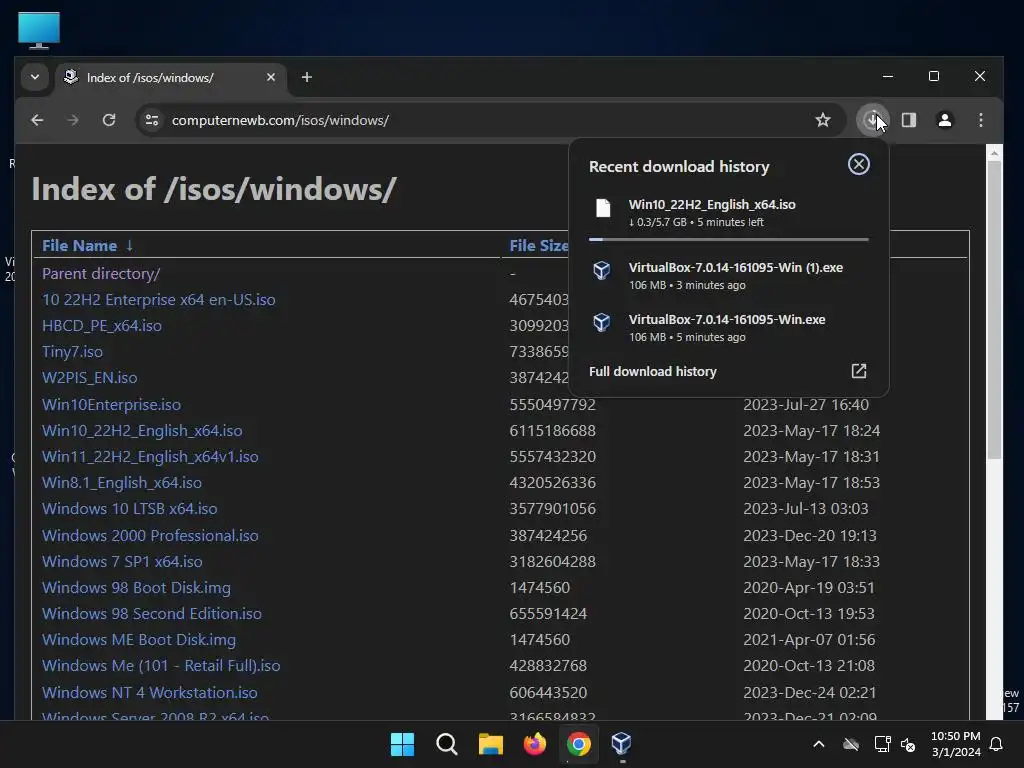The image size is (1024, 768).
Task: Open the Chrome side panel
Action: [x=909, y=120]
